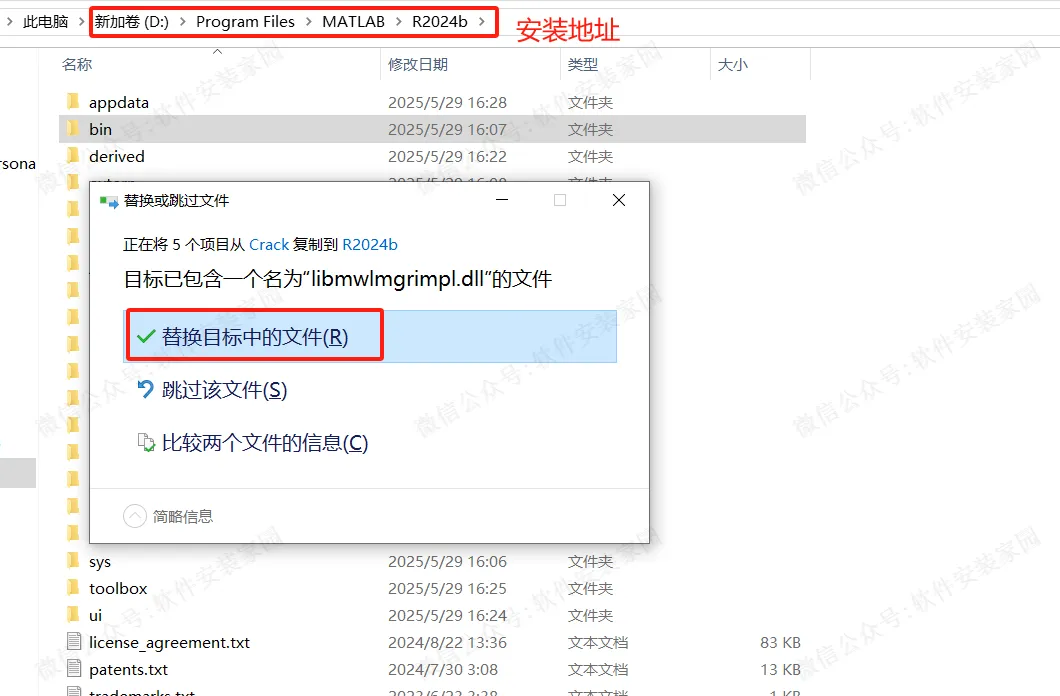
Task: Go to Program Files in the address bar
Action: (245, 22)
